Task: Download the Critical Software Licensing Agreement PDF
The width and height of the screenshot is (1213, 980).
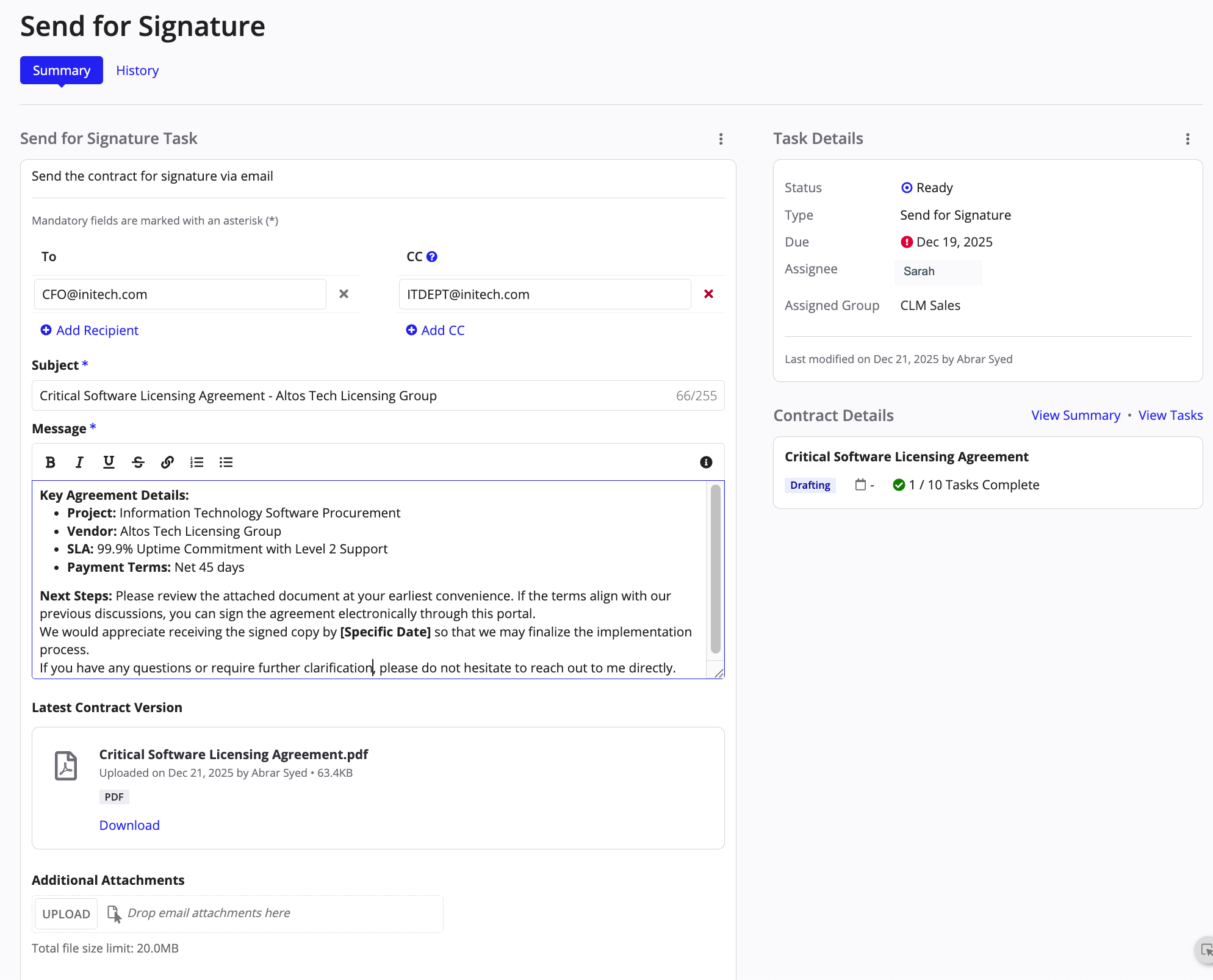Action: tap(129, 825)
